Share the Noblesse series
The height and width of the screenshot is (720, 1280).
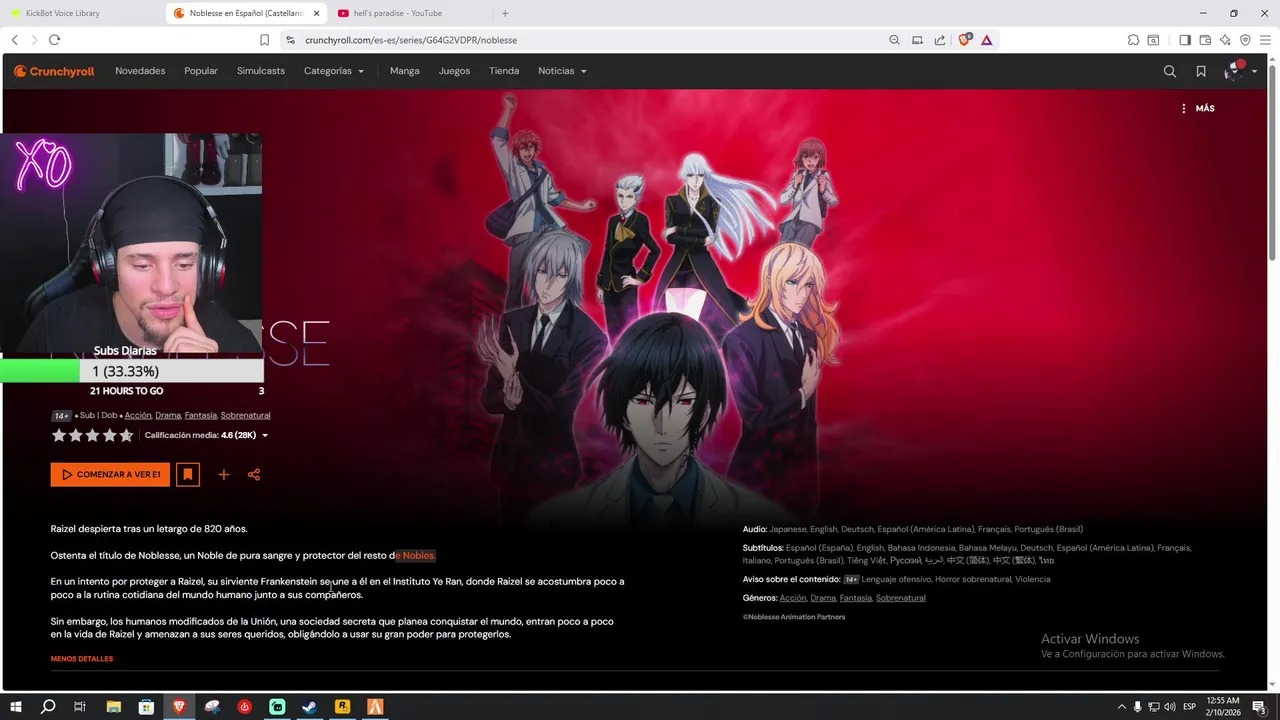point(254,474)
